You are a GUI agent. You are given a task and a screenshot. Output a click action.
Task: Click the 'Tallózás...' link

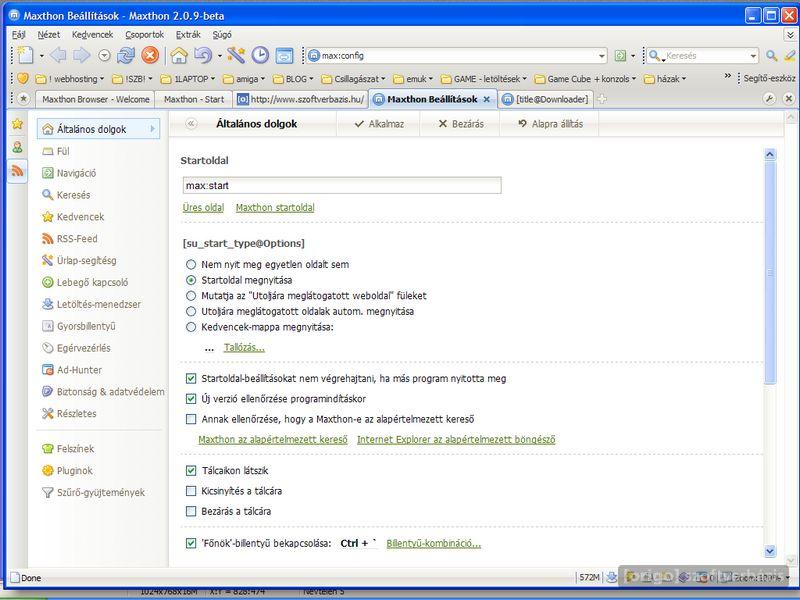(244, 348)
